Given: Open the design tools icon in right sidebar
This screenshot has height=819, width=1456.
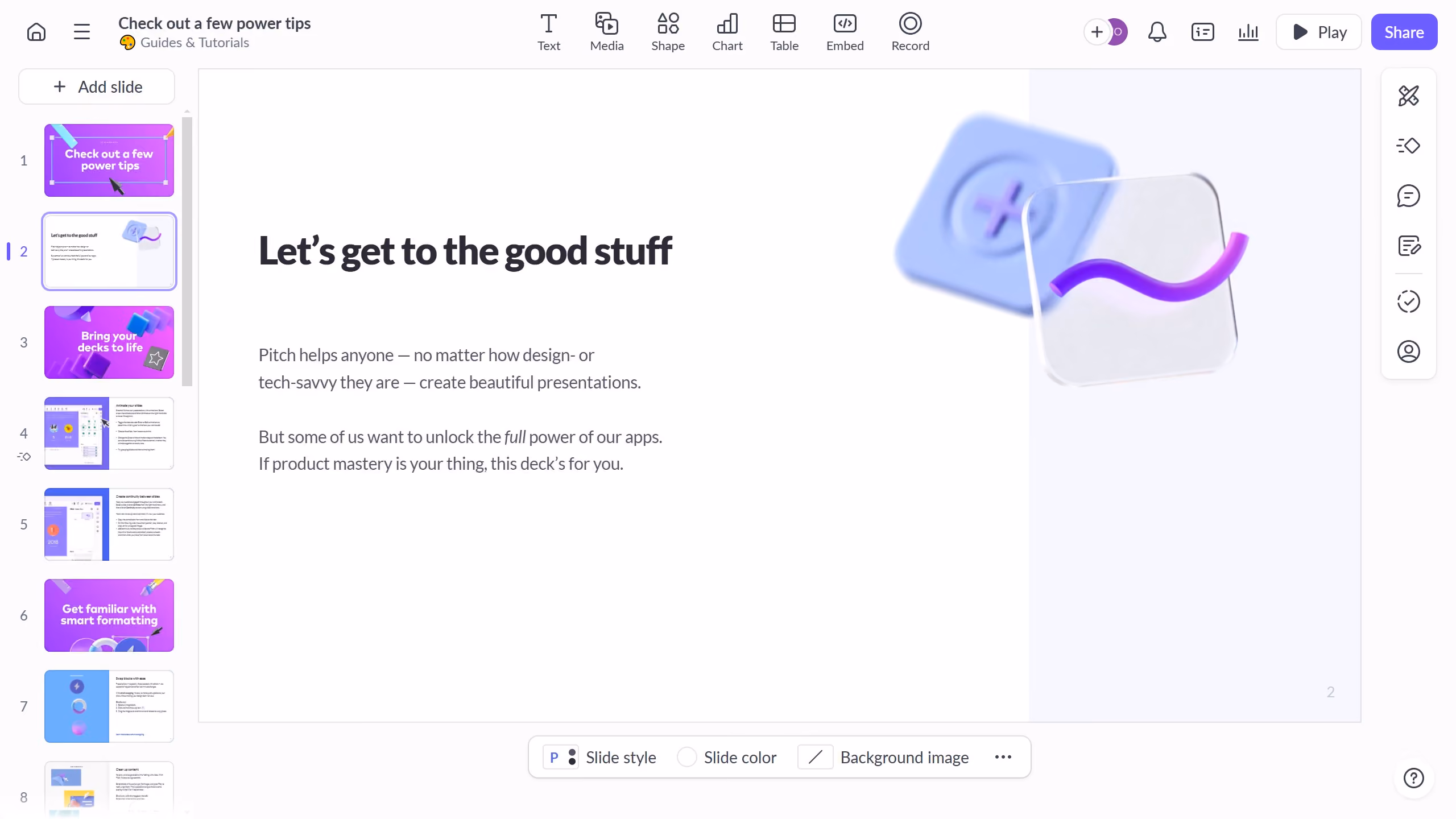Looking at the screenshot, I should point(1408,96).
